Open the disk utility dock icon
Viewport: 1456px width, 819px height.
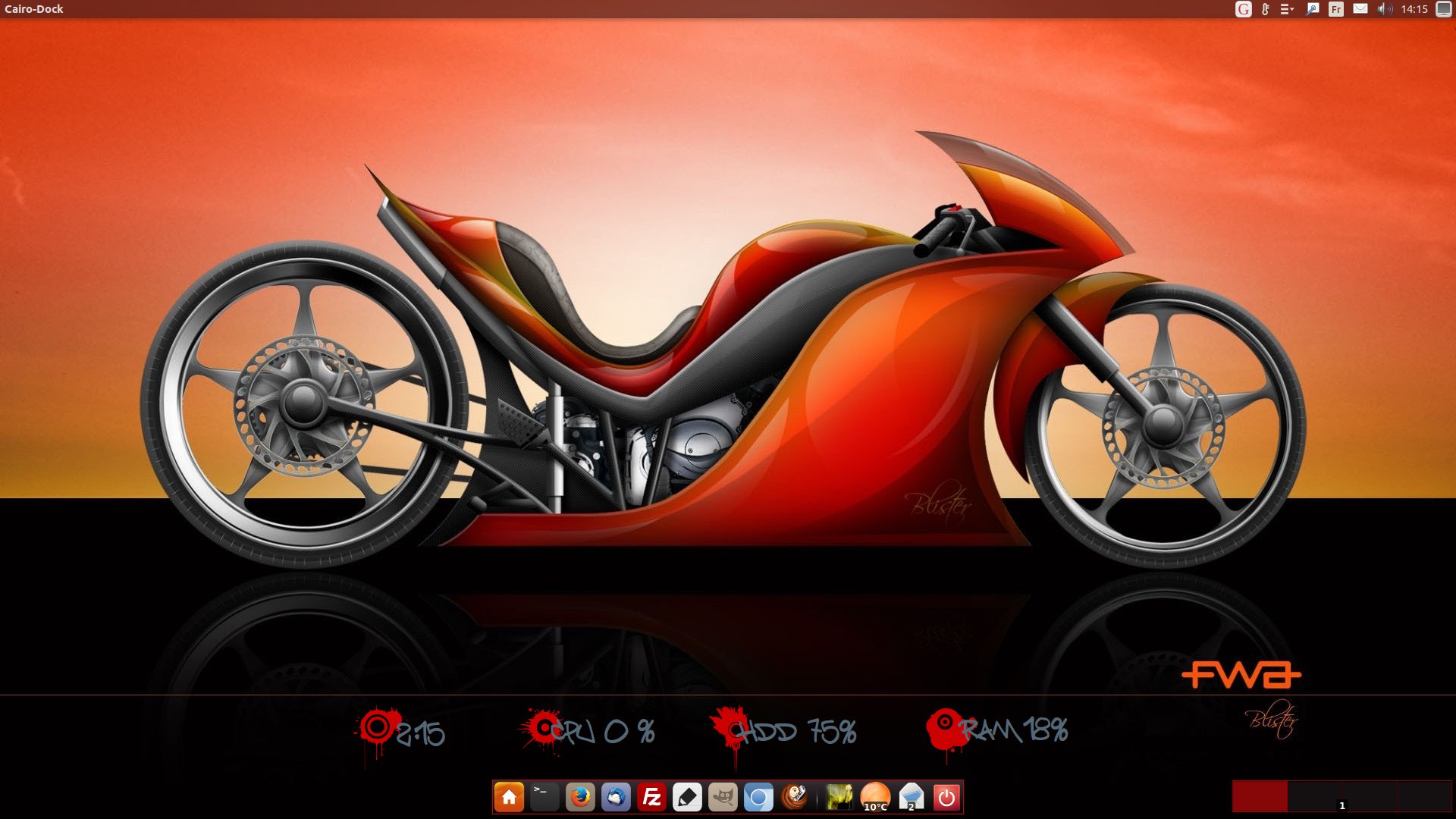[794, 797]
